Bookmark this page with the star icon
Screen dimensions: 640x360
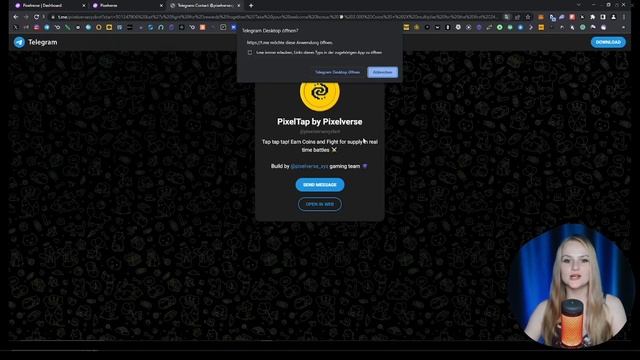click(528, 17)
